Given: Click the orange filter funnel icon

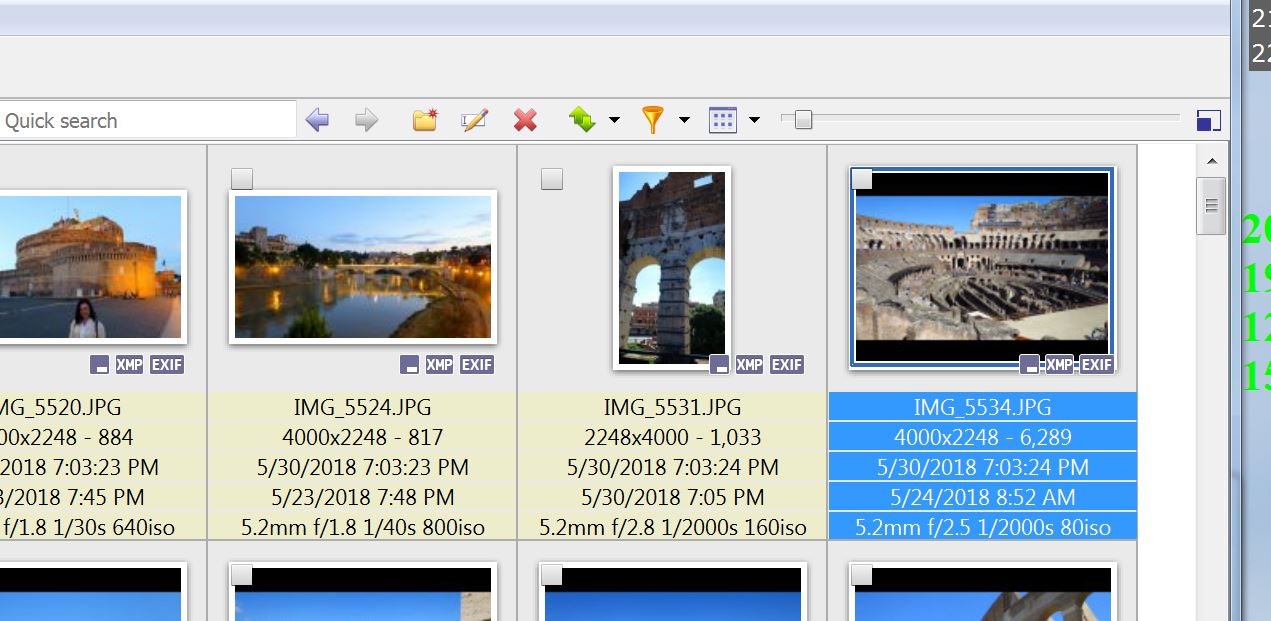Looking at the screenshot, I should click(x=653, y=120).
